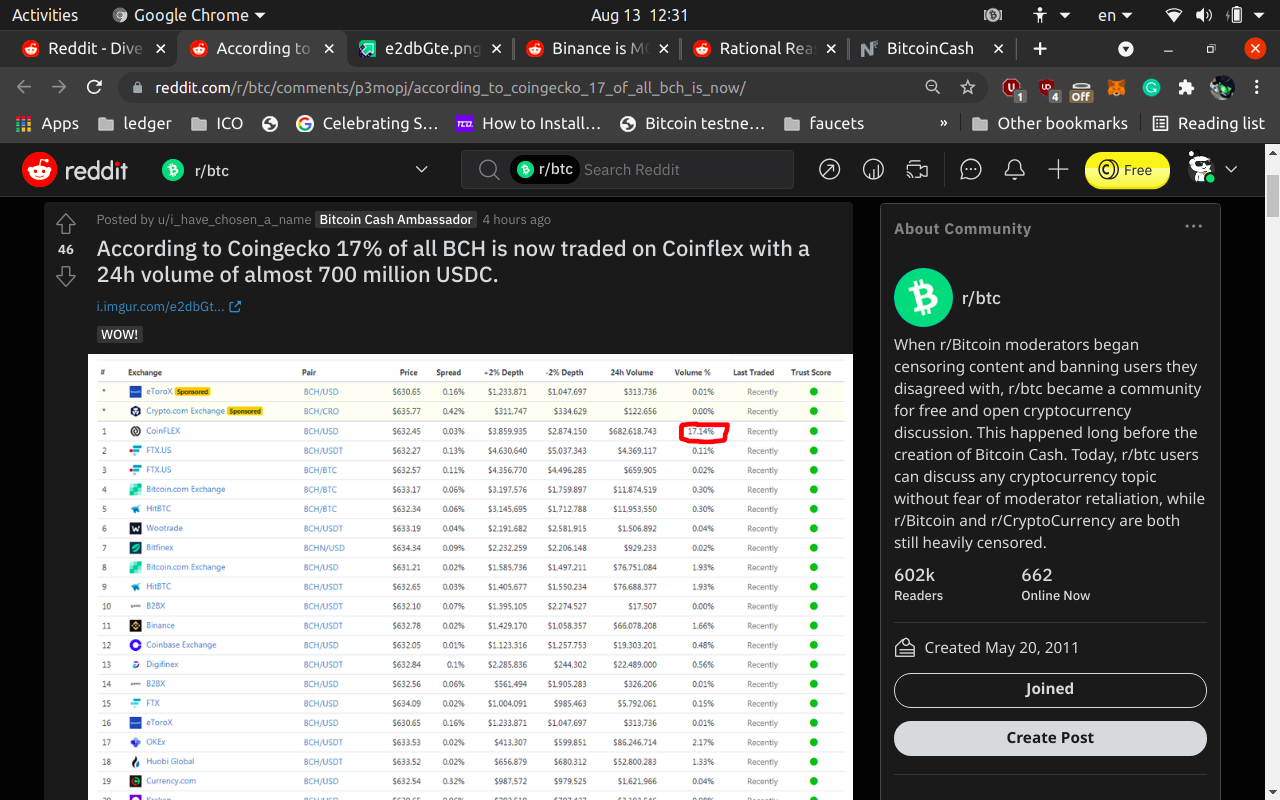The width and height of the screenshot is (1280, 800).
Task: Click the Free coins button
Action: [x=1127, y=170]
